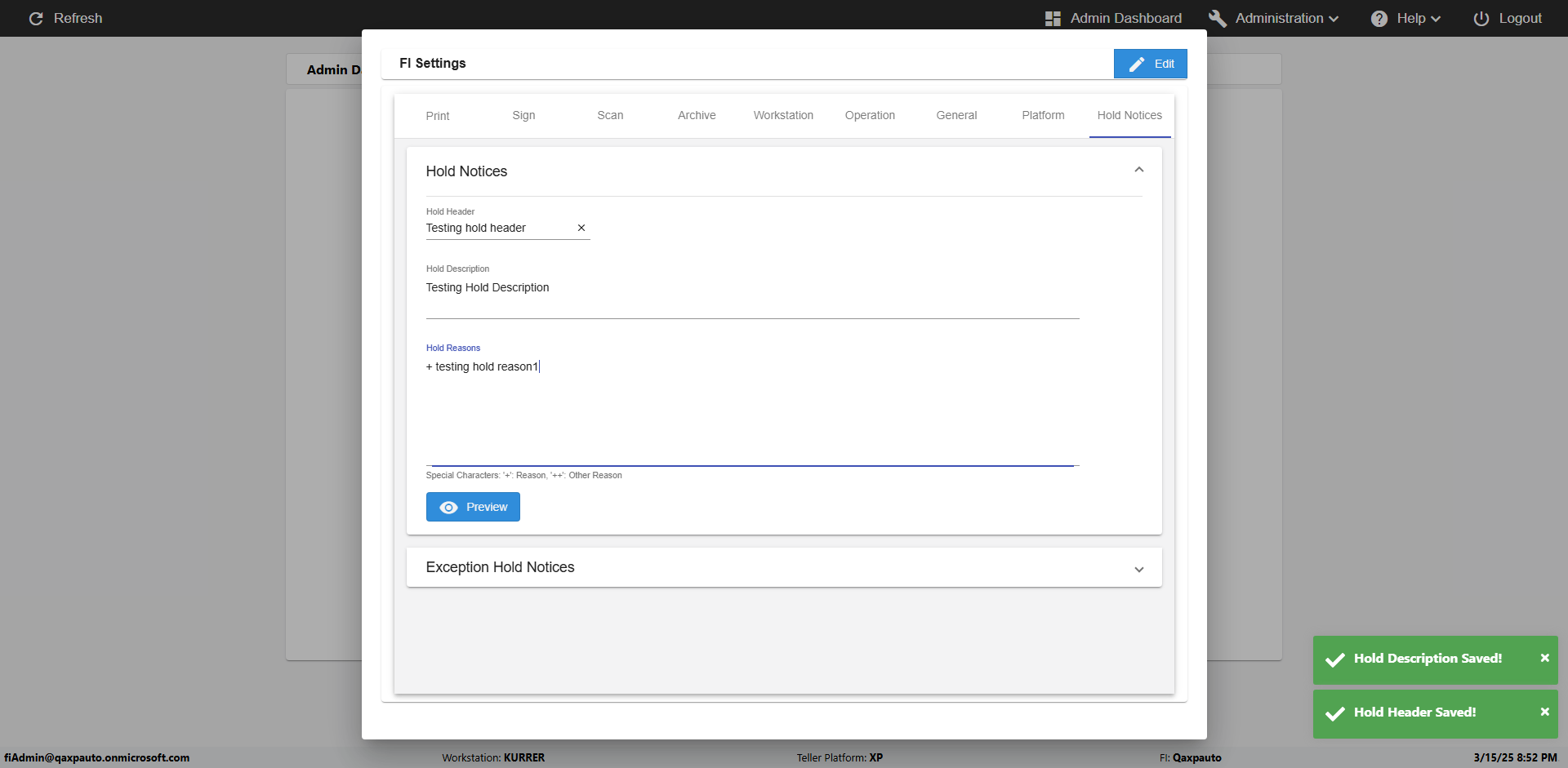Focus the Hold Reasons text area

pos(751,408)
